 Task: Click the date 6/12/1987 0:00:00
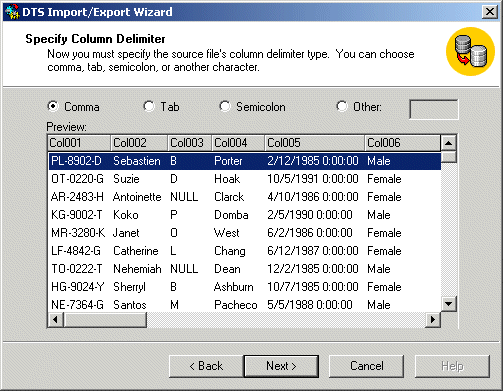click(313, 251)
